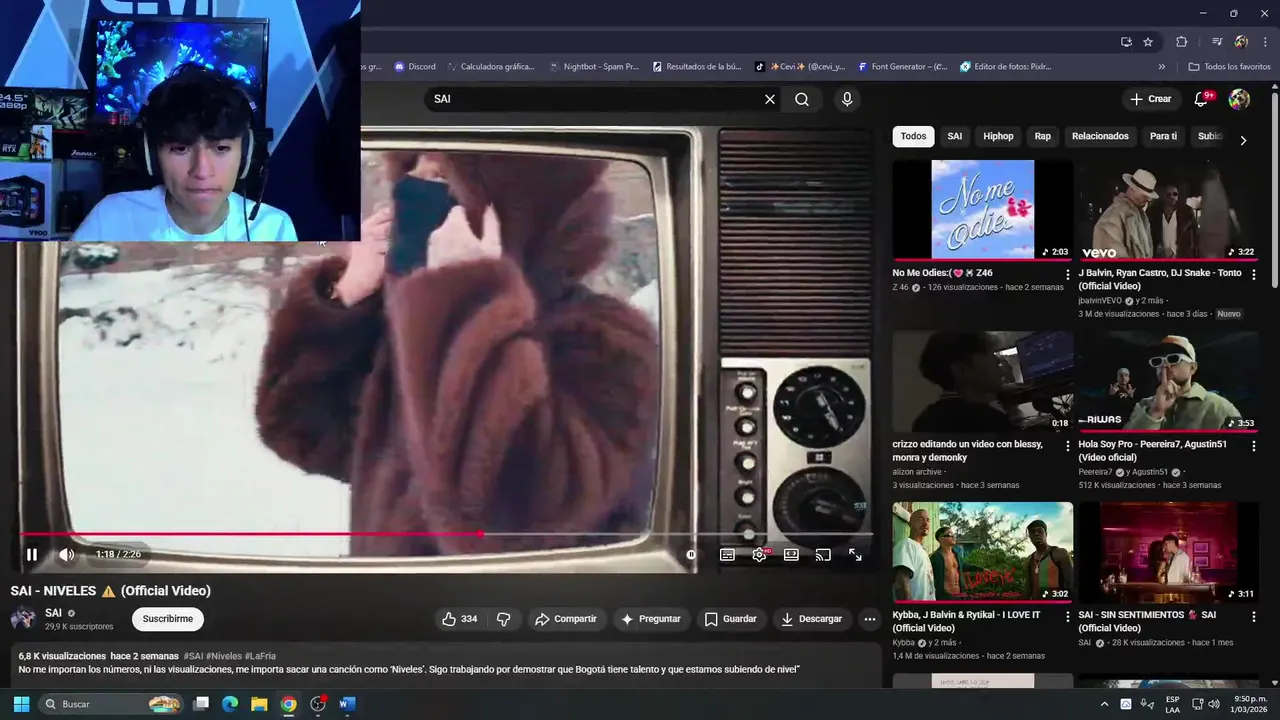Enter fullscreen mode for the video
The width and height of the screenshot is (1280, 720).
[855, 554]
